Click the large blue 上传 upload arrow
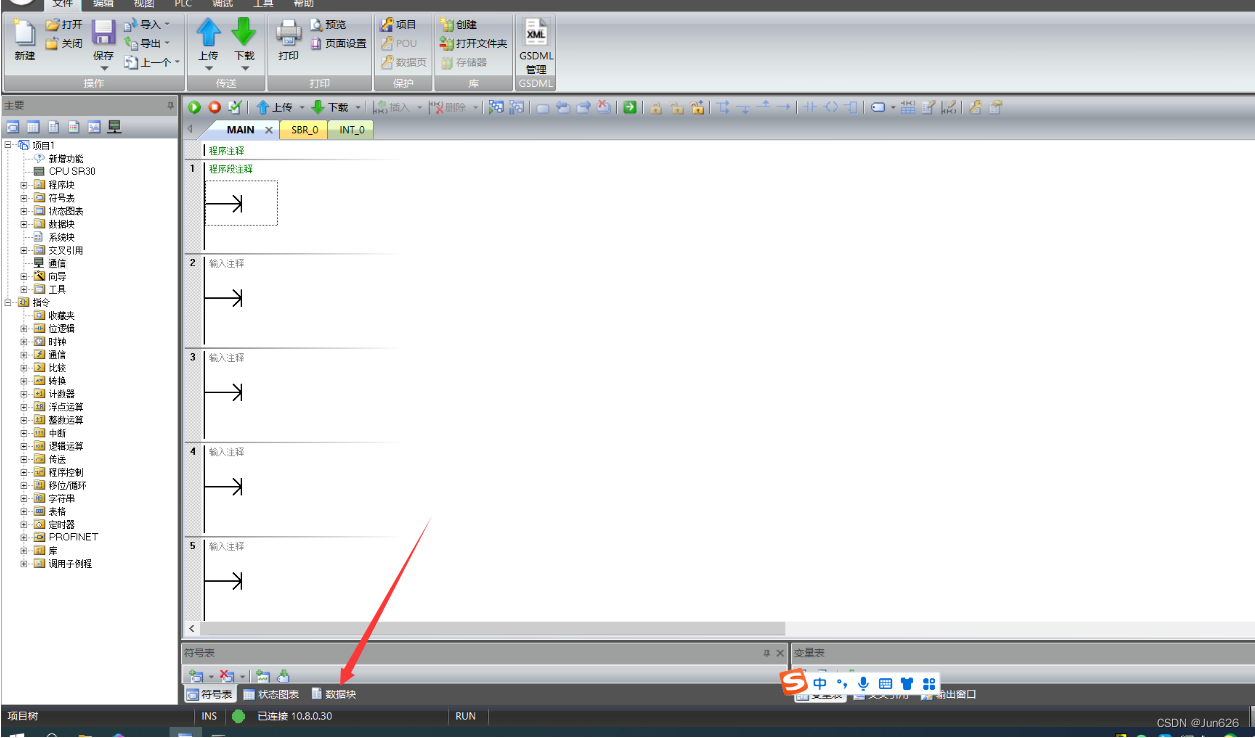The height and width of the screenshot is (738, 1255). click(x=208, y=33)
